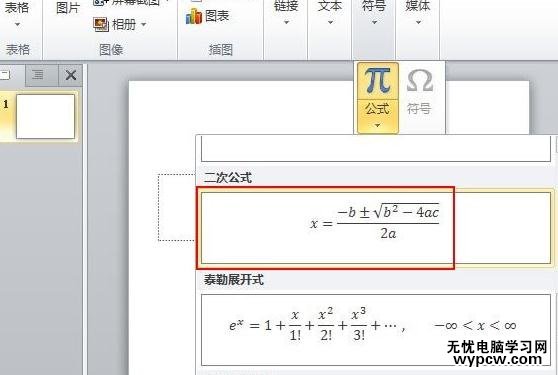This screenshot has width=558, height=375.
Task: Click the 相册 photo album icon
Action: 101,25
